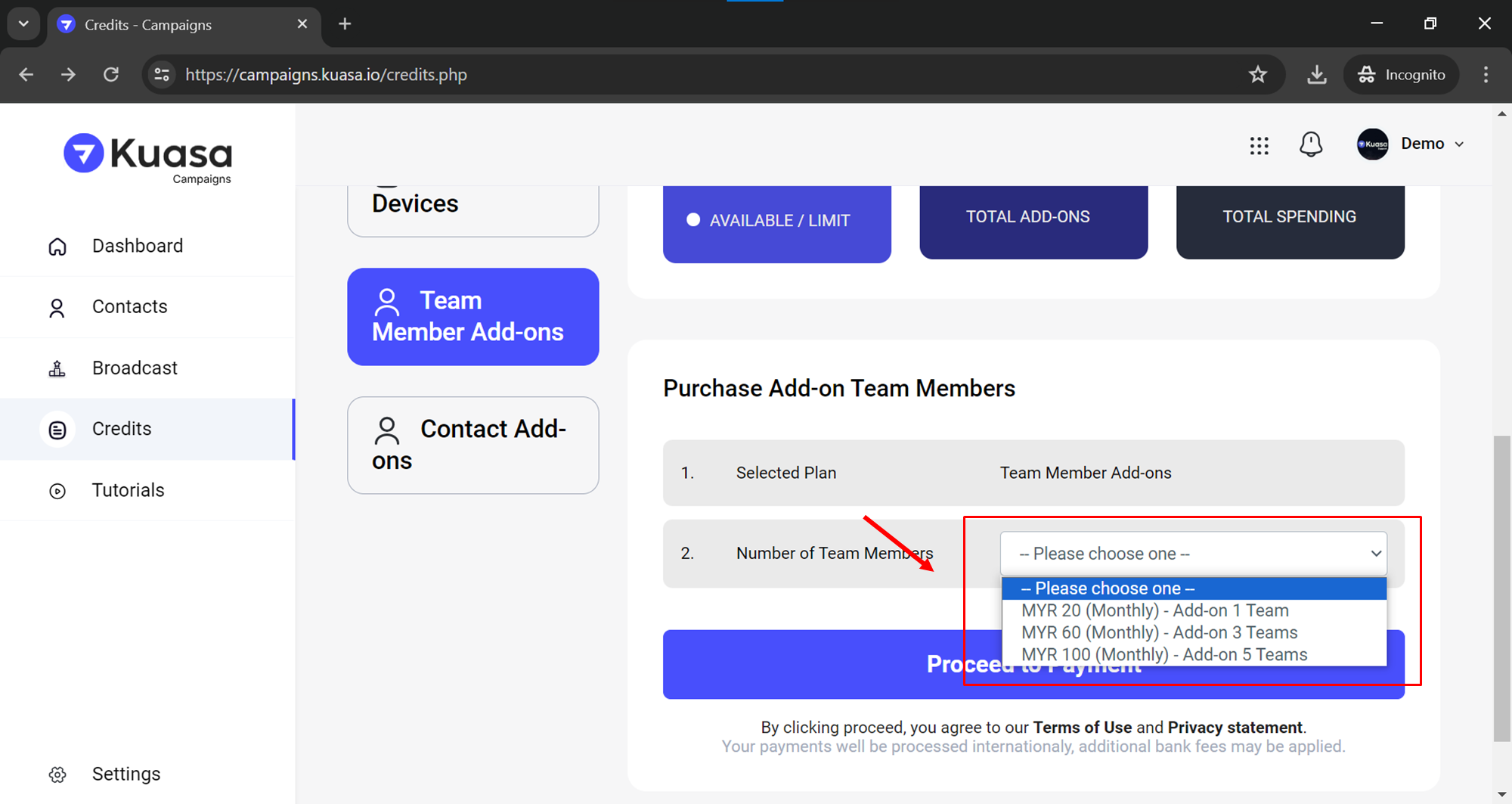Pick MYR 100 Add-on 5 Teams option

pyautogui.click(x=1163, y=654)
